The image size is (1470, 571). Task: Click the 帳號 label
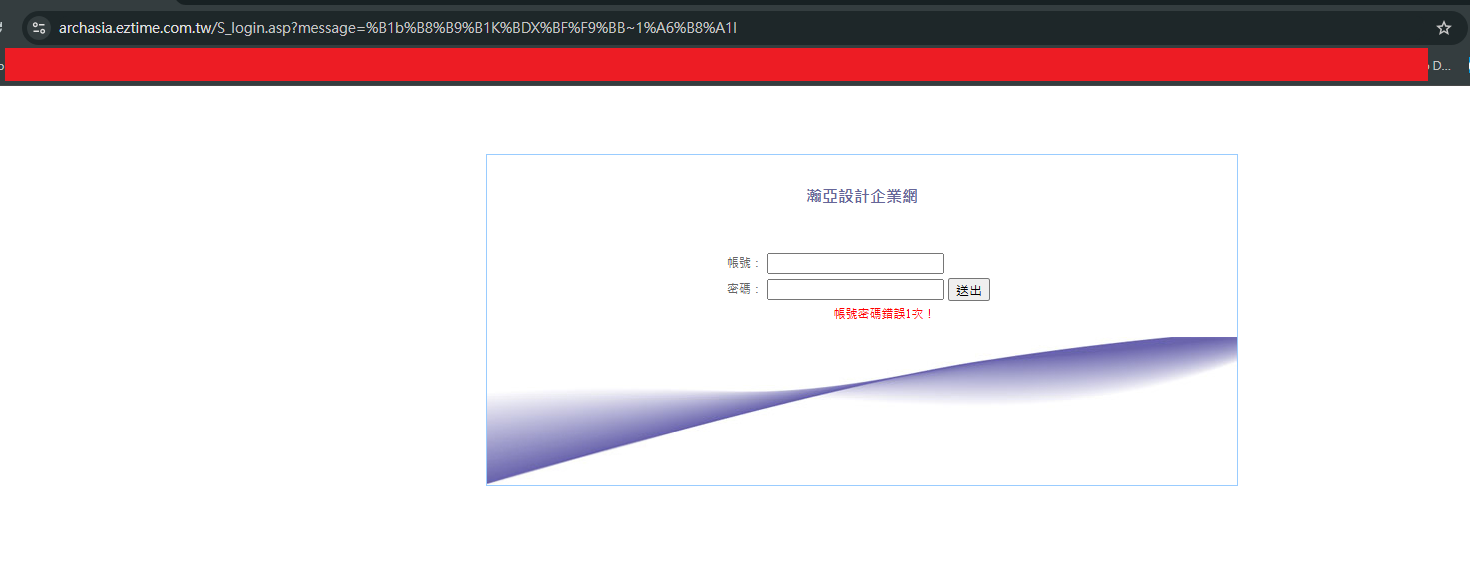pos(743,263)
